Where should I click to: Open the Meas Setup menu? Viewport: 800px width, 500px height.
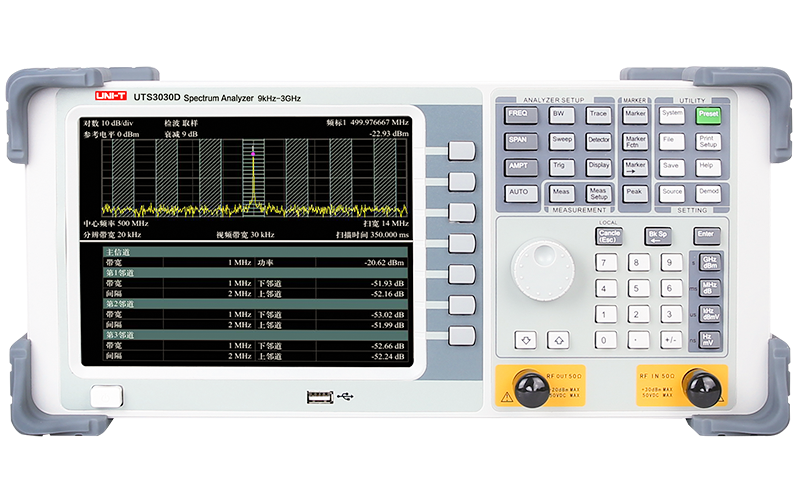tap(598, 192)
